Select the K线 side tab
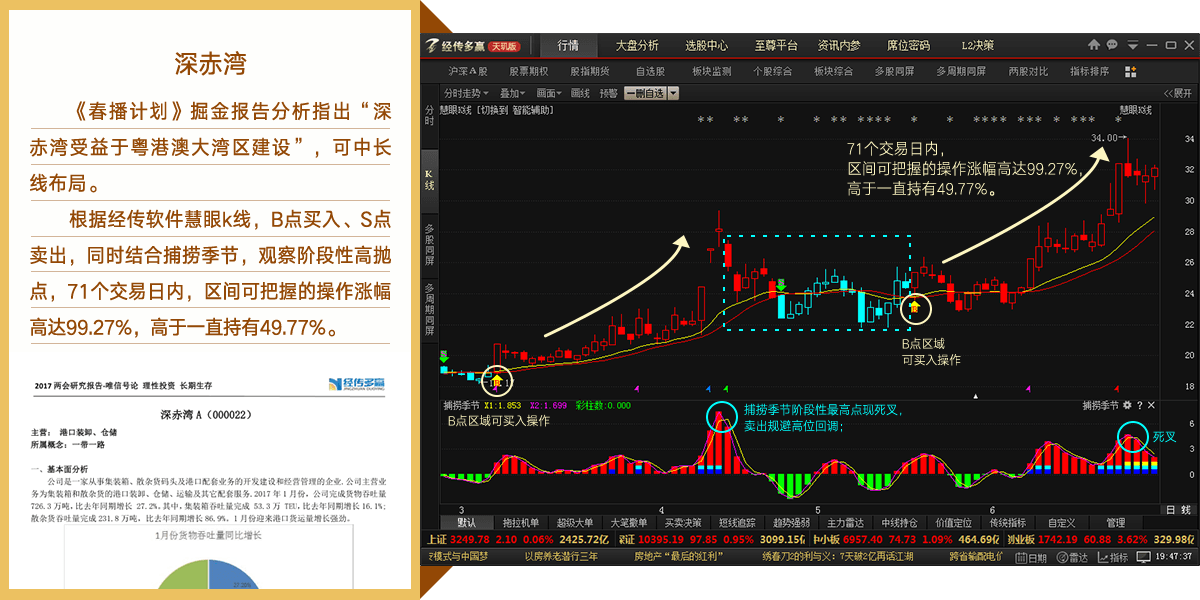This screenshot has height=600, width=1200. [430, 179]
